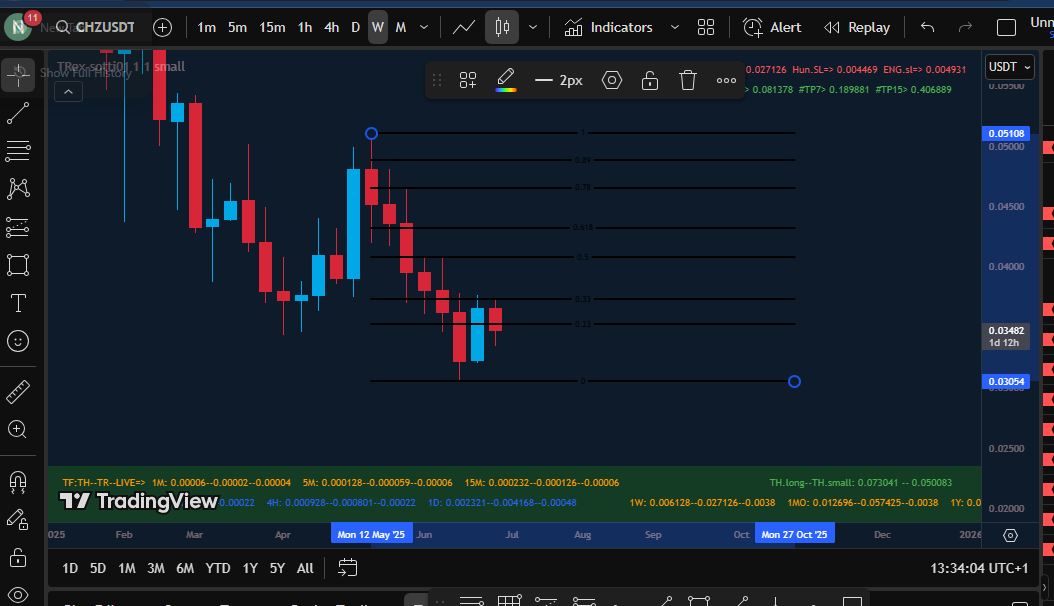Activate the zoom in tool

point(18,429)
